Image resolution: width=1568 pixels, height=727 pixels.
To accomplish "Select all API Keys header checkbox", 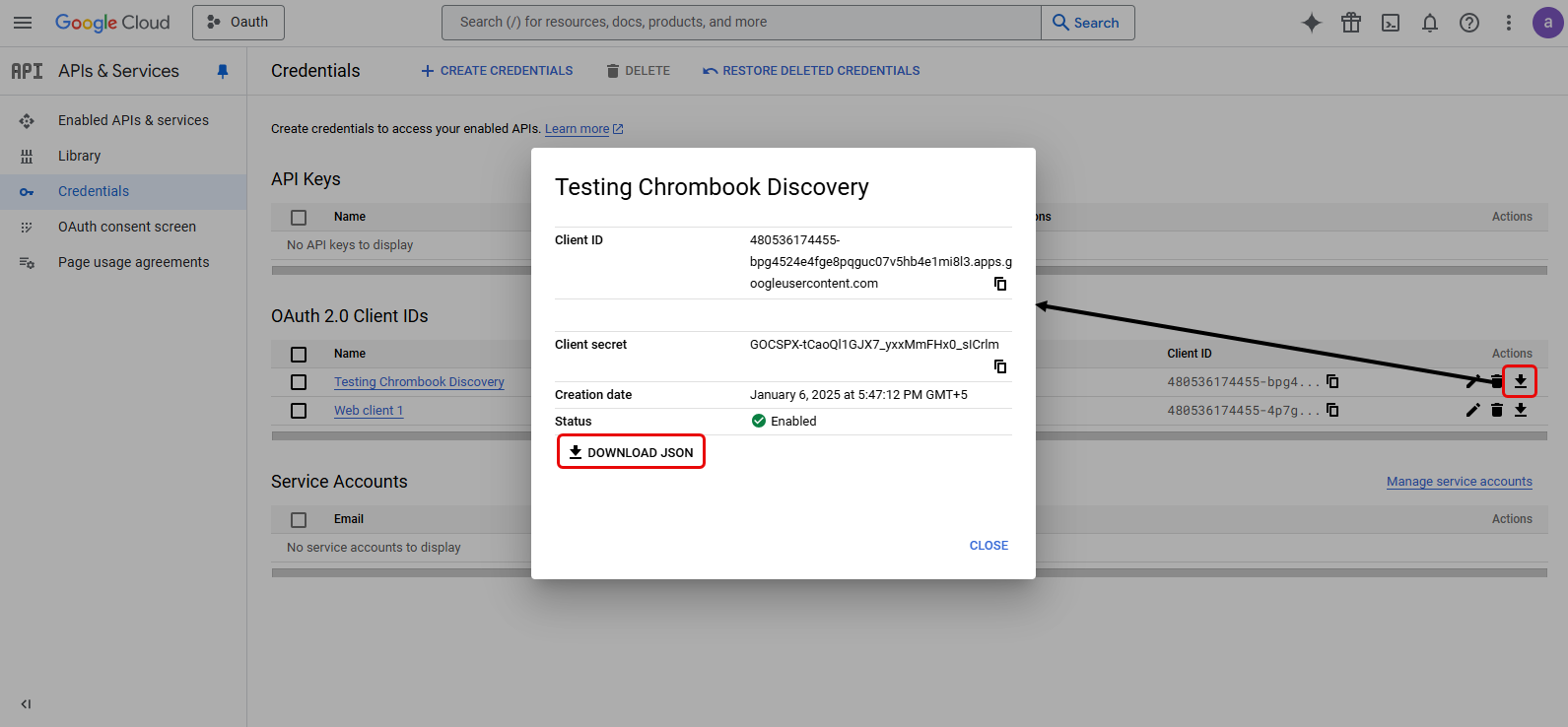I will (299, 217).
